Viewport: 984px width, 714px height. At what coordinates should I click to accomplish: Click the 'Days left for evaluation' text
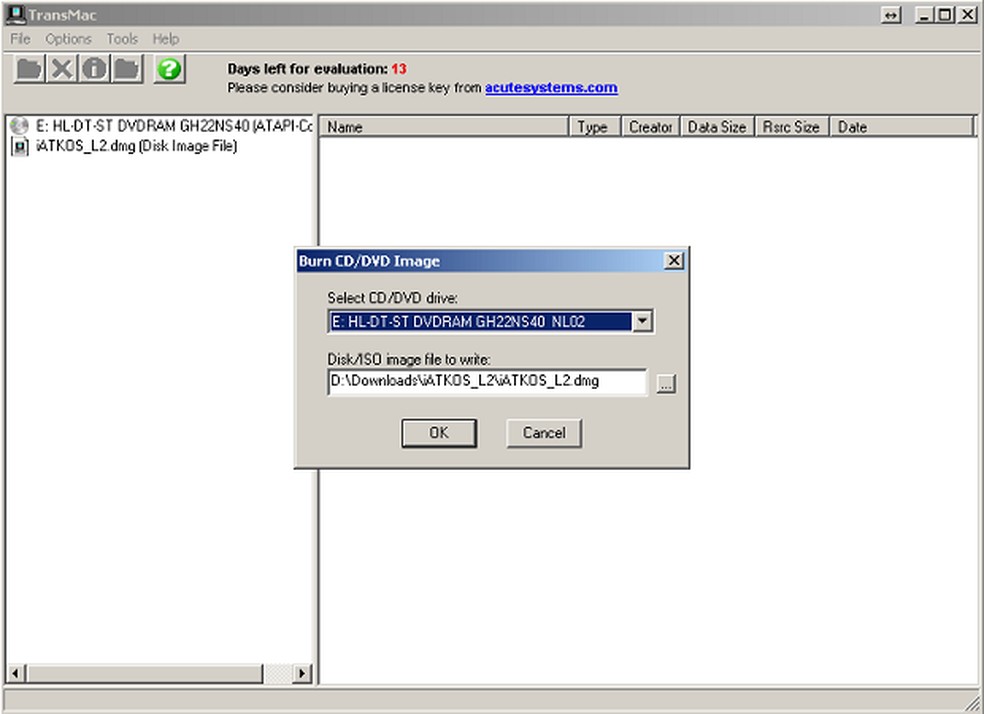308,69
